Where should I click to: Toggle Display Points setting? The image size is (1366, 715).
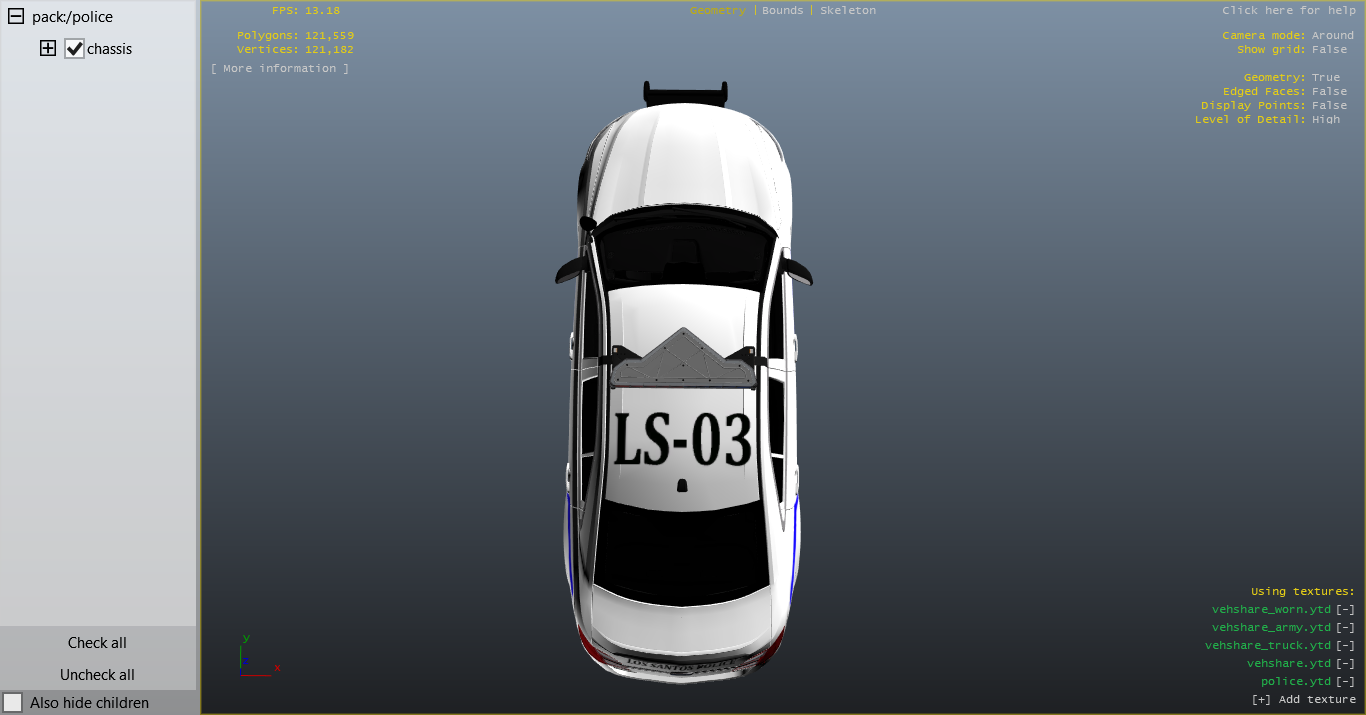click(x=1329, y=106)
